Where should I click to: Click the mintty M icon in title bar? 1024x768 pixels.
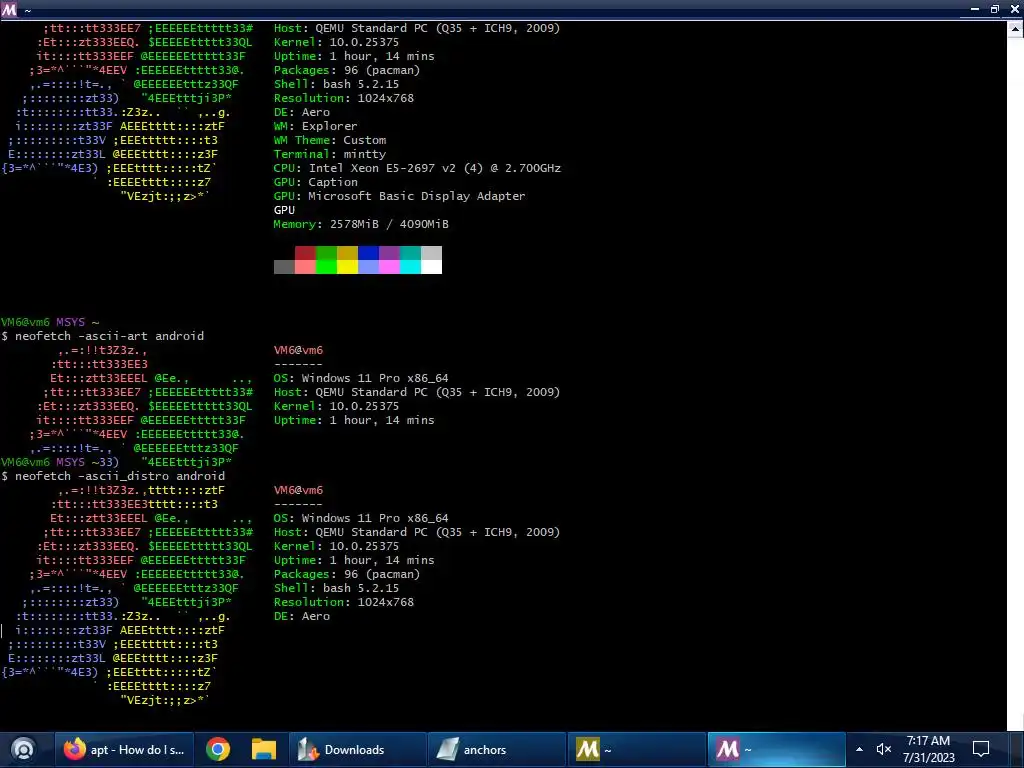(x=10, y=9)
